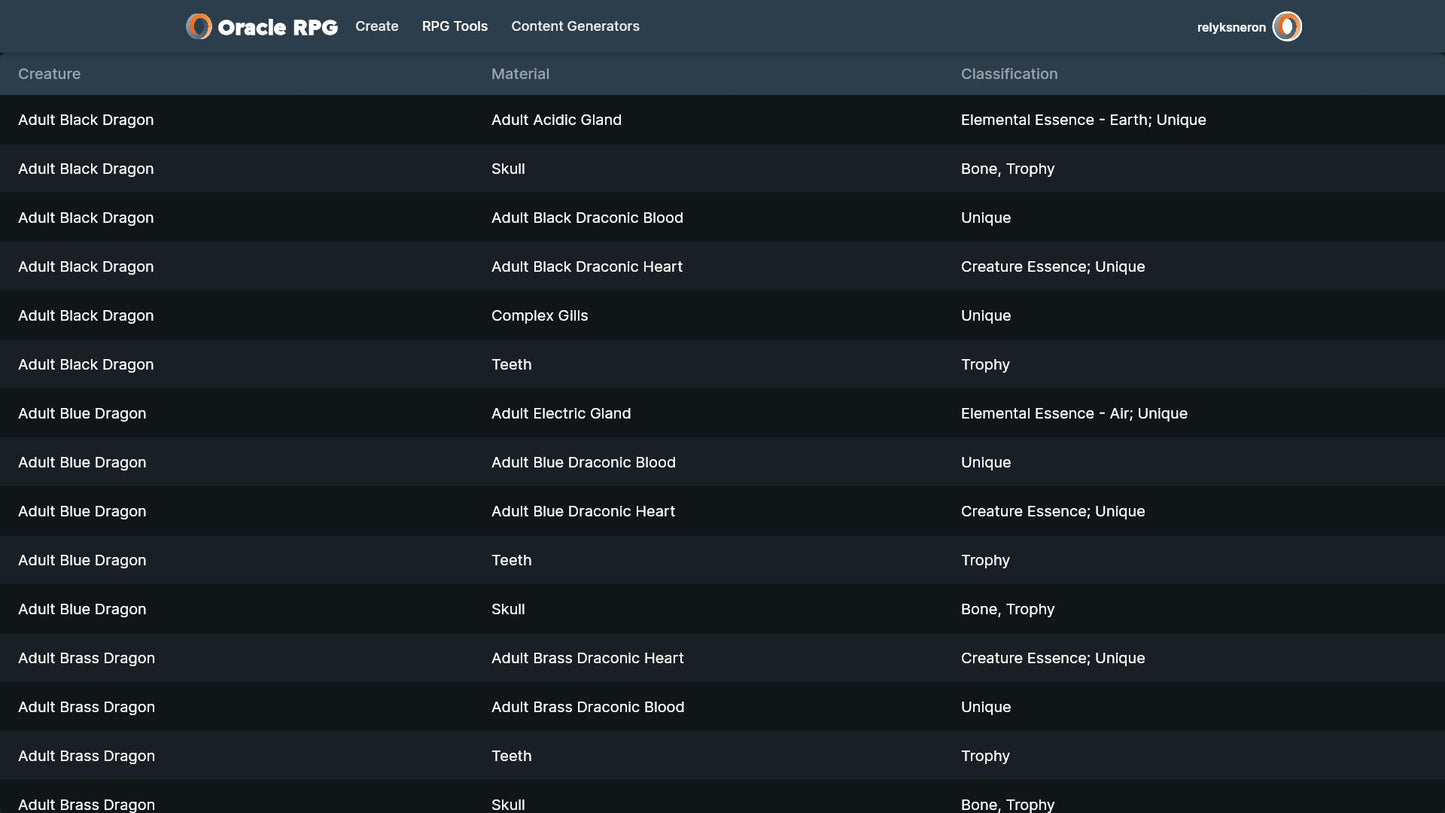Viewport: 1445px width, 813px height.
Task: Click the Adult Black Draconic Heart cell
Action: coord(587,267)
